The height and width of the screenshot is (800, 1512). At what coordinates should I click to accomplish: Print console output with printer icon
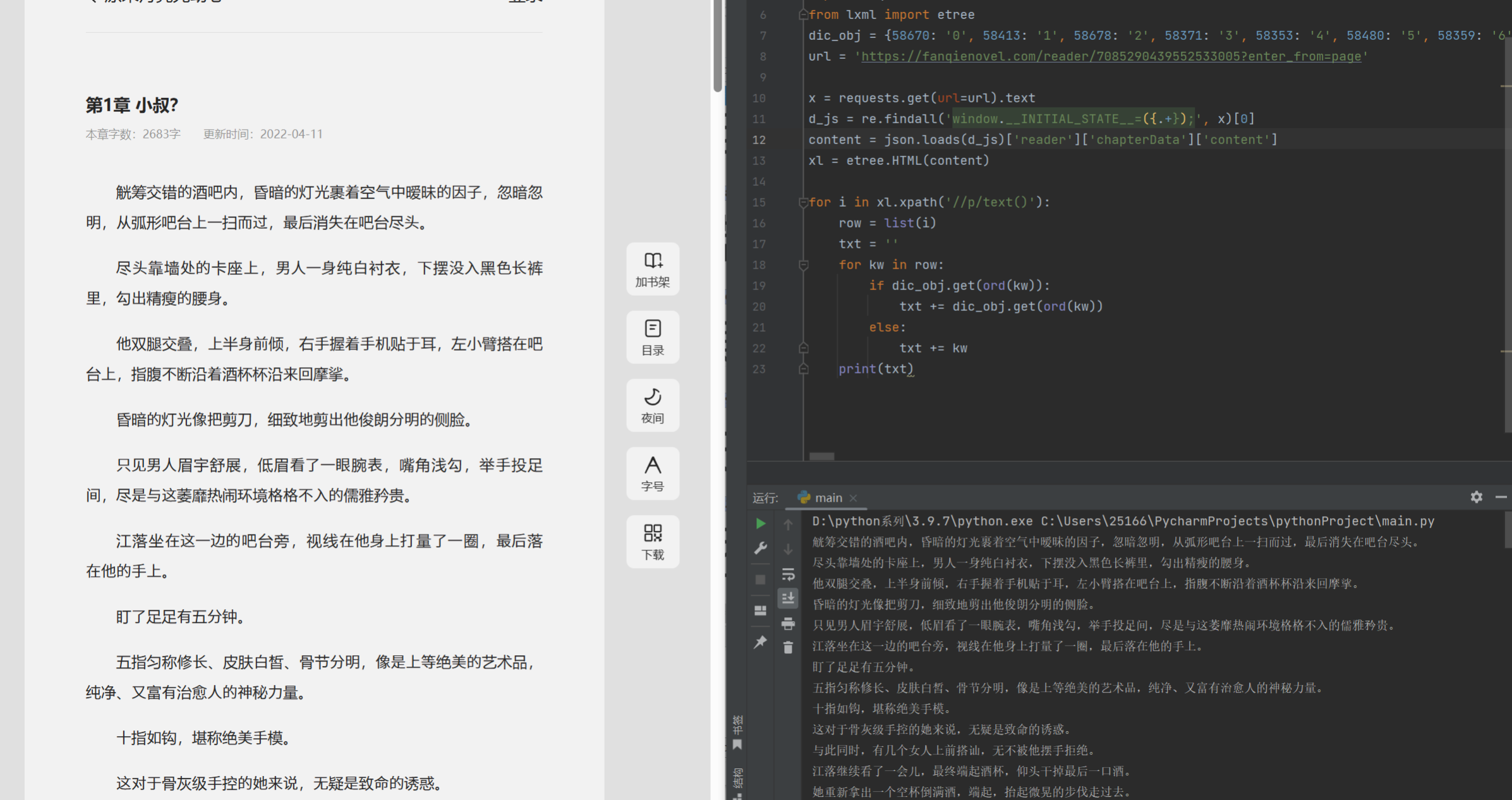click(788, 624)
